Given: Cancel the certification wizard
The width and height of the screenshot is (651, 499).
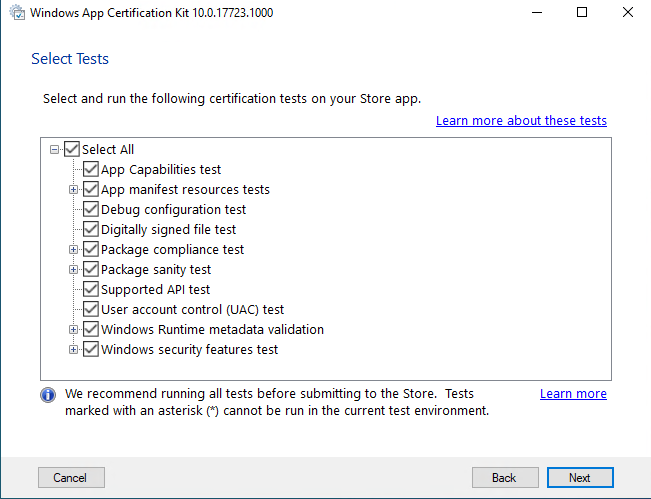Looking at the screenshot, I should (x=71, y=477).
